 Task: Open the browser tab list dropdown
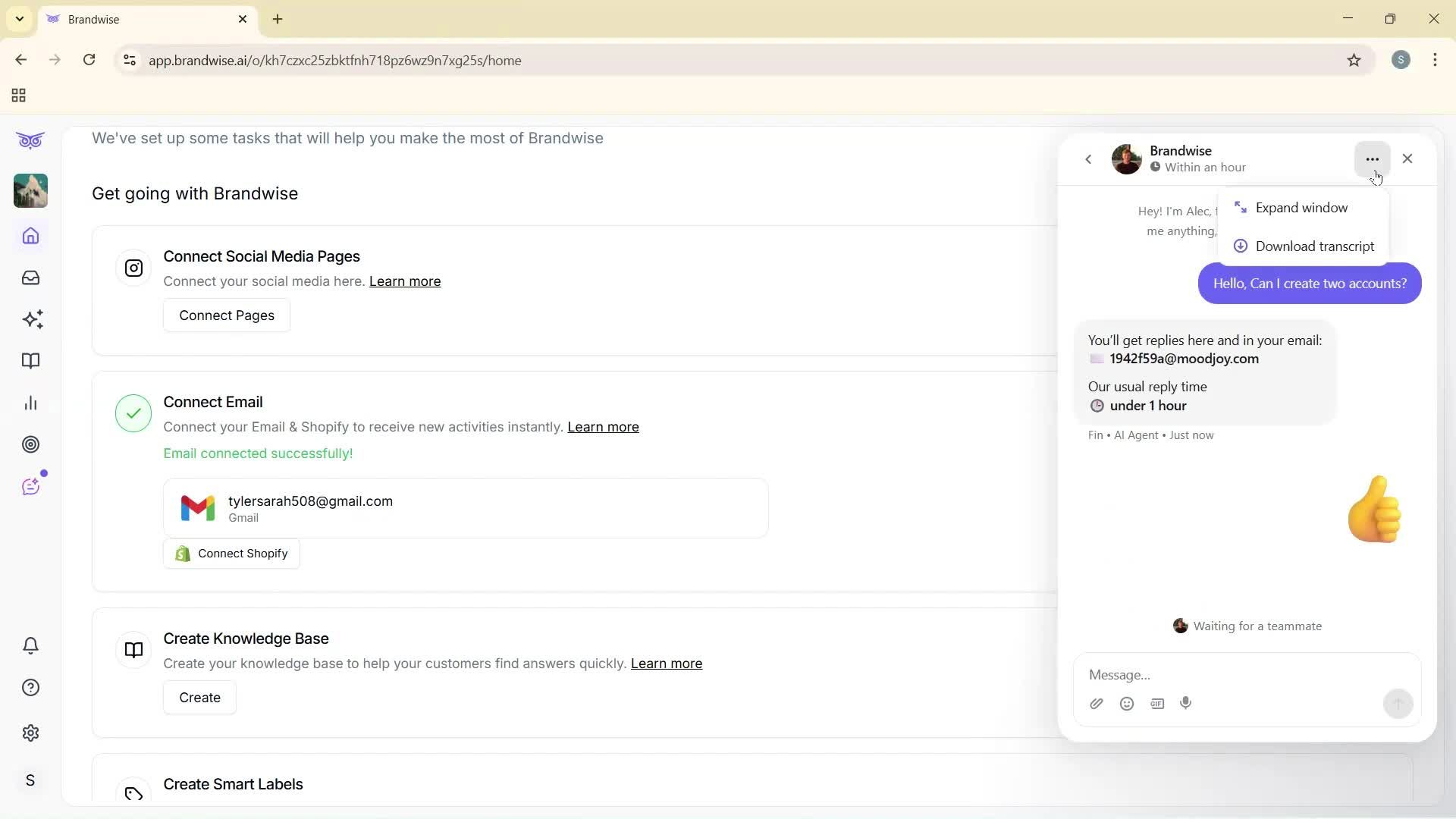(19, 19)
